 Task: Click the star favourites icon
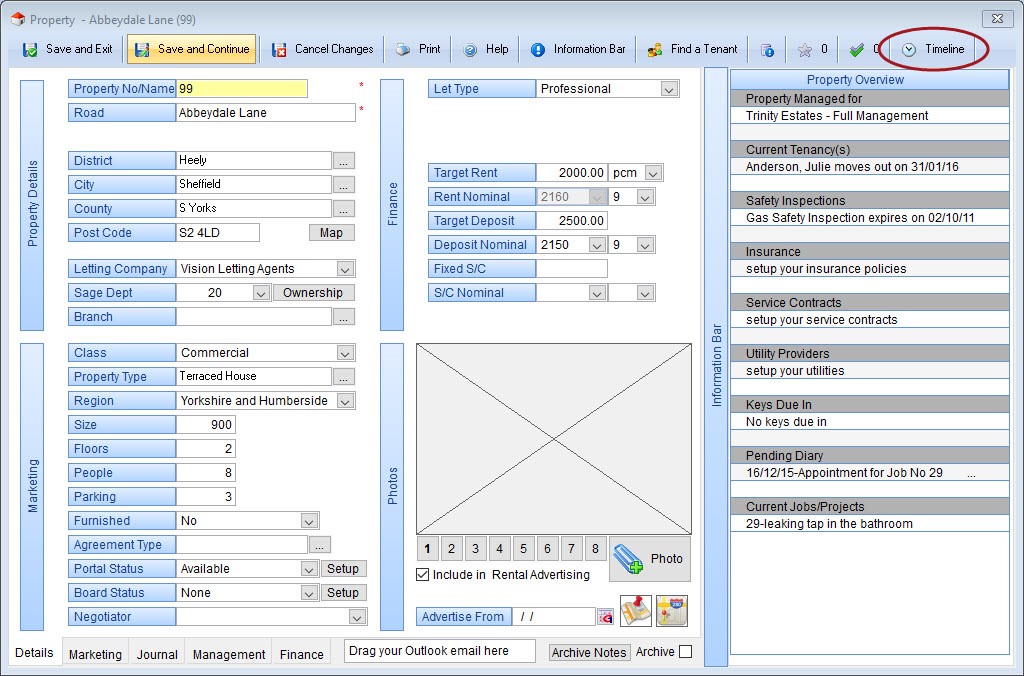coord(805,50)
